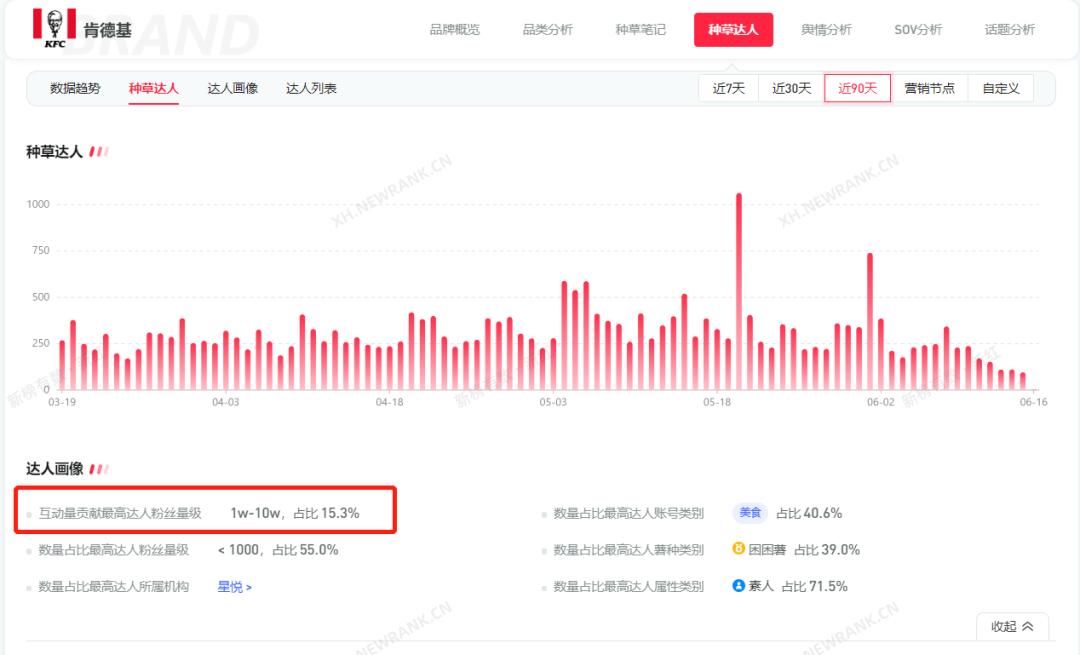
Task: Open the 达人画像 sub-tab
Action: (x=232, y=88)
